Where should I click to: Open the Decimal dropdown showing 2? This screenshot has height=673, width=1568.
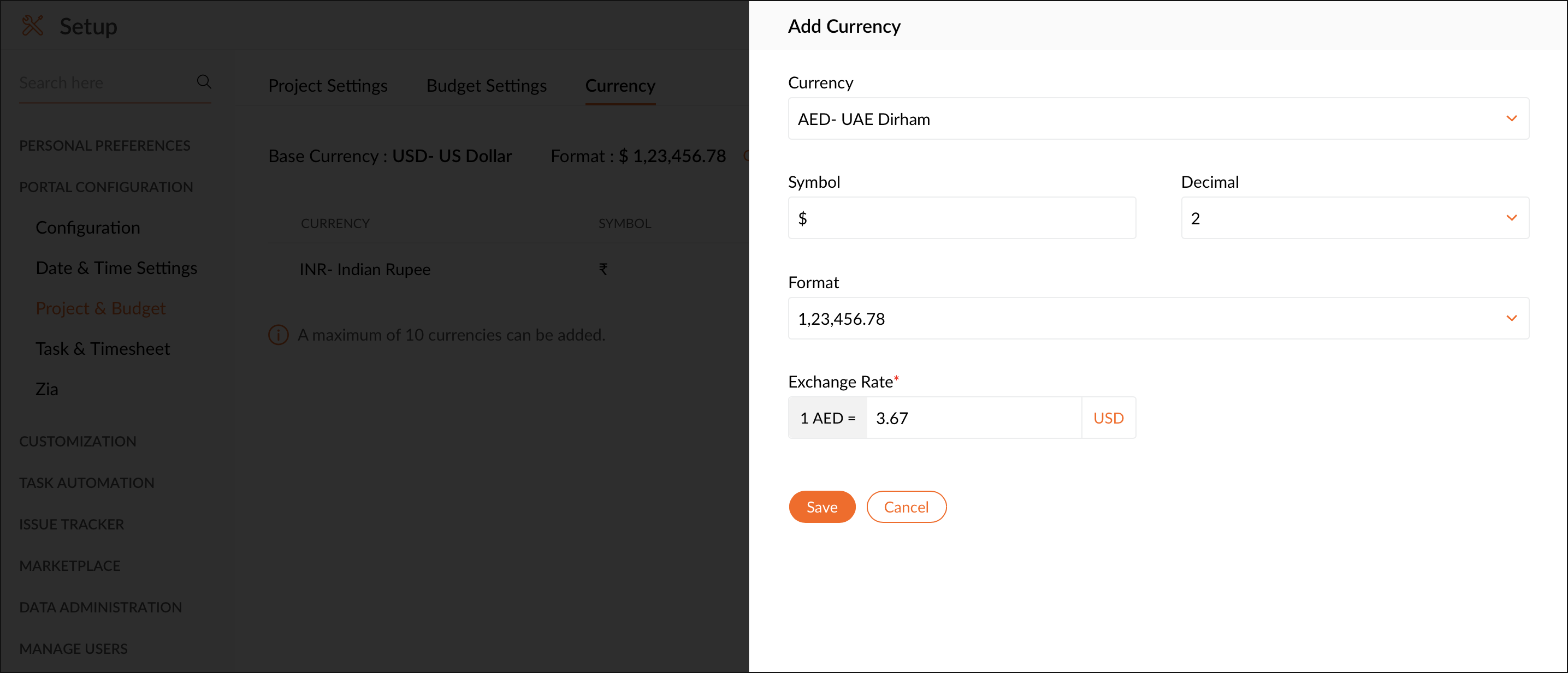(1354, 218)
